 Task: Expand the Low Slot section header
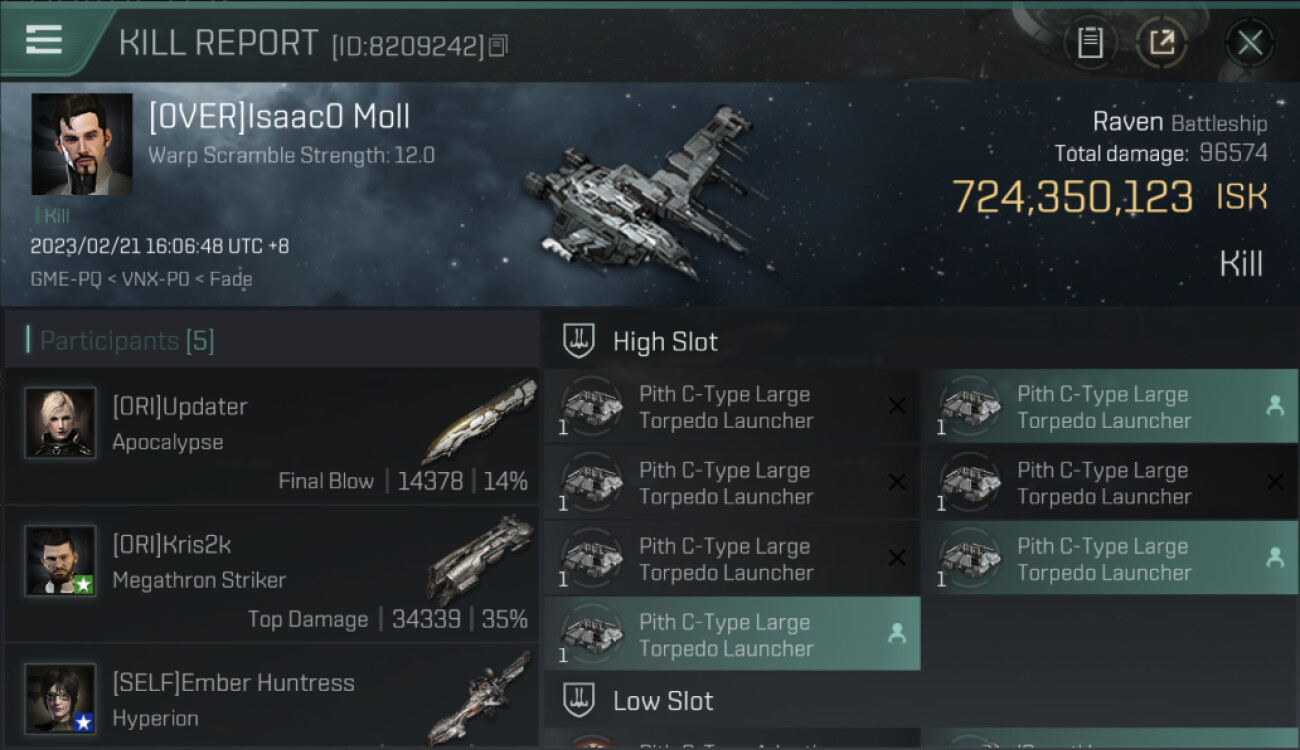tap(920, 700)
